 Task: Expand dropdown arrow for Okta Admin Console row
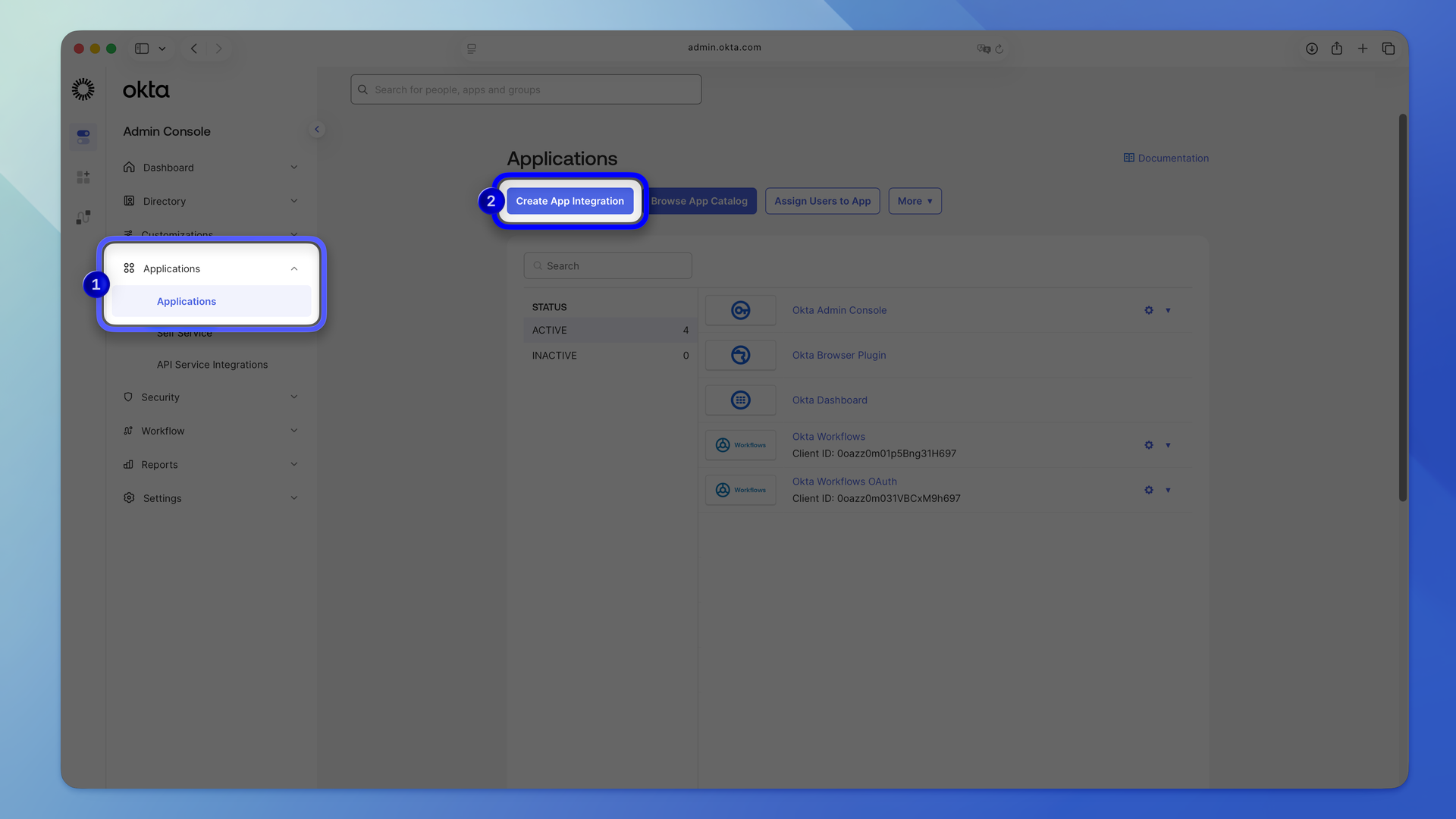click(x=1168, y=310)
